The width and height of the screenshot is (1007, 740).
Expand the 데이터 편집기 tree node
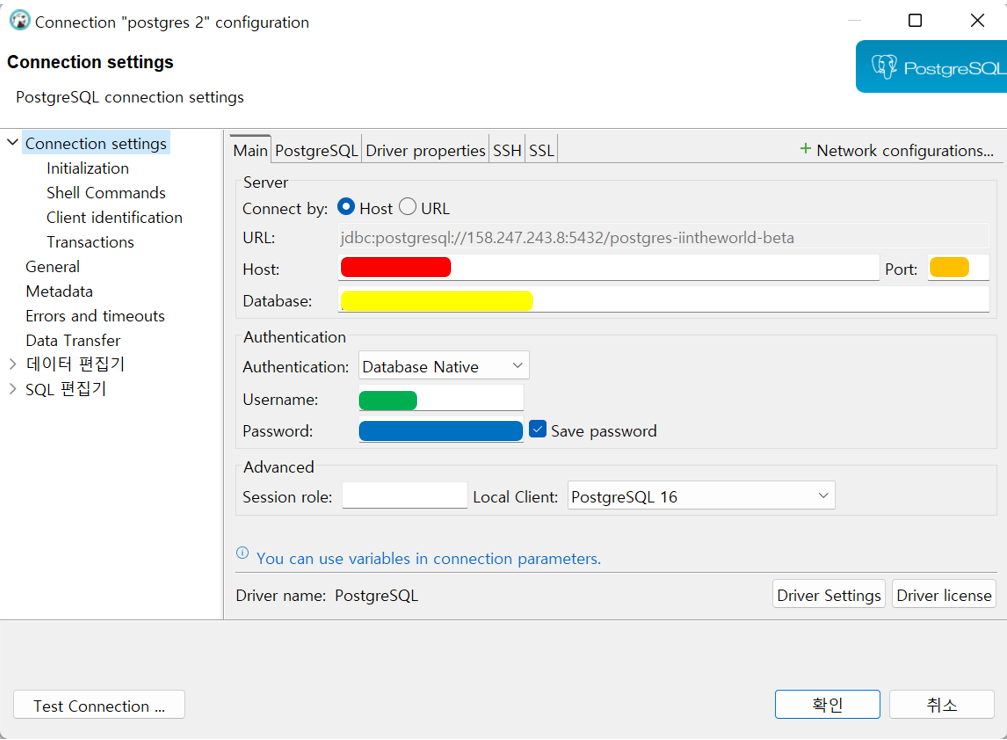[12, 364]
